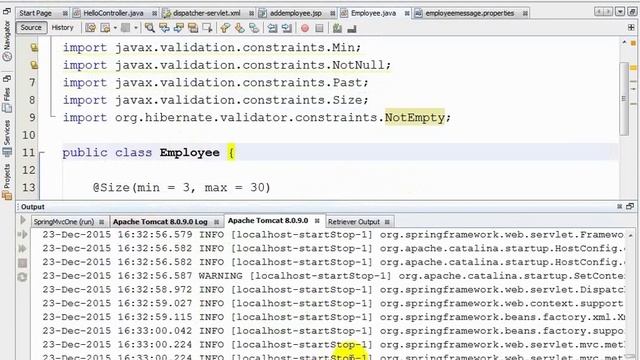The width and height of the screenshot is (640, 360).
Task: Click the Start Server in Profile Mode icon
Action: coord(22,249)
